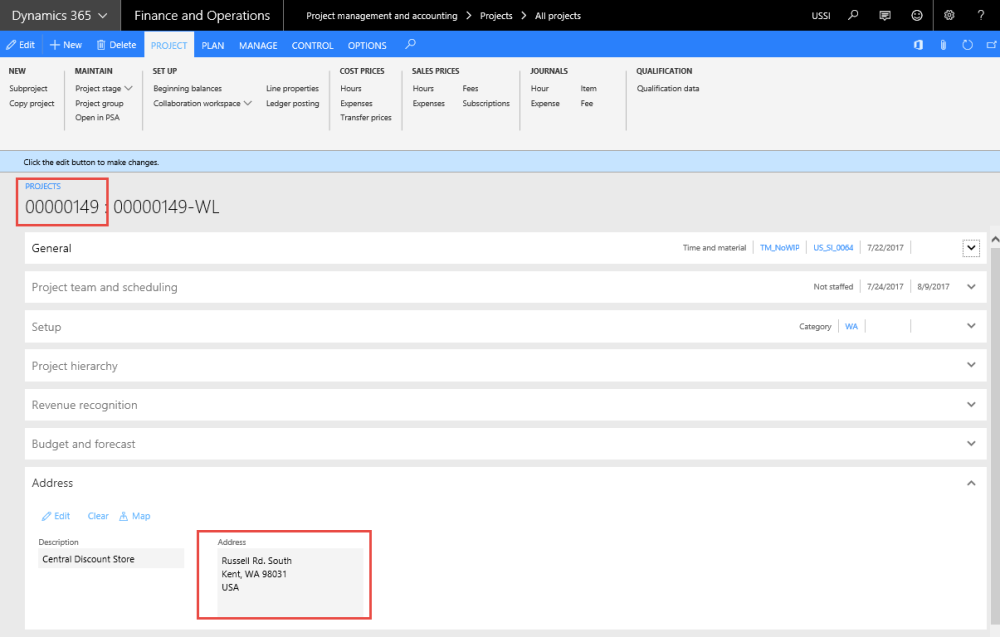Expand Project team and scheduling section
The image size is (1000, 637).
click(971, 287)
